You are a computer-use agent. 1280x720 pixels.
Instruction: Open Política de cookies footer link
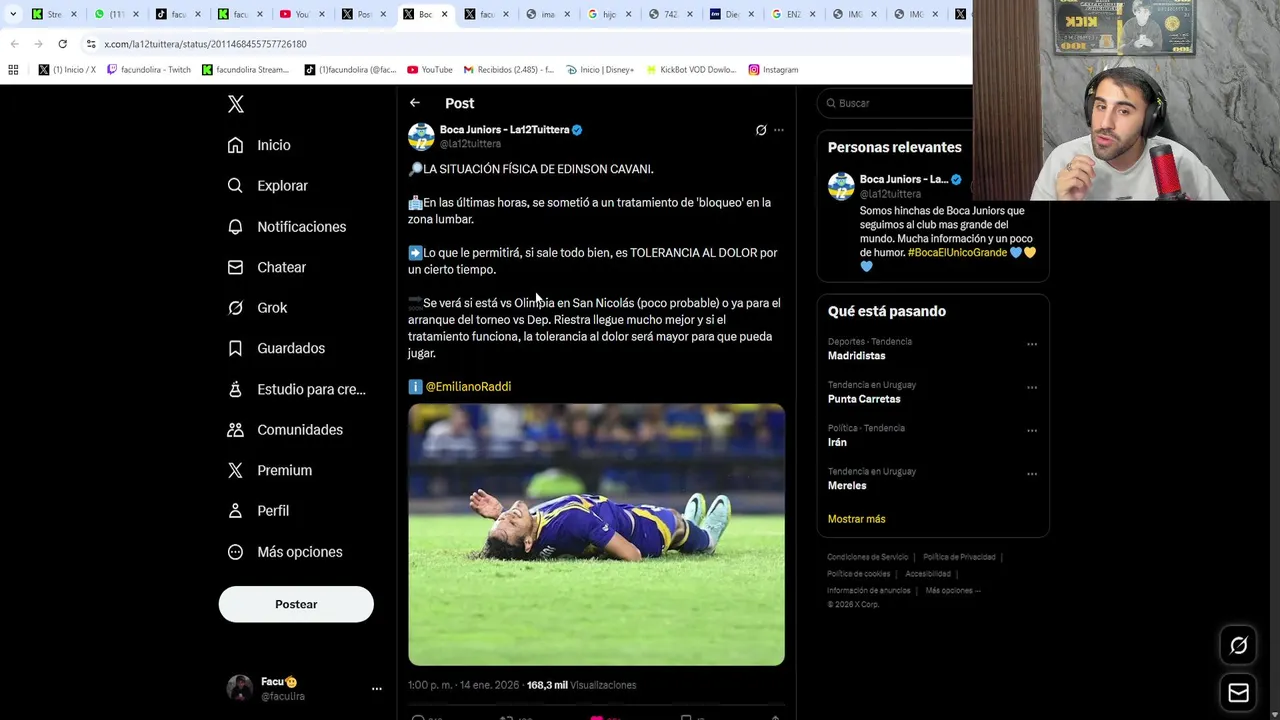[x=858, y=574]
